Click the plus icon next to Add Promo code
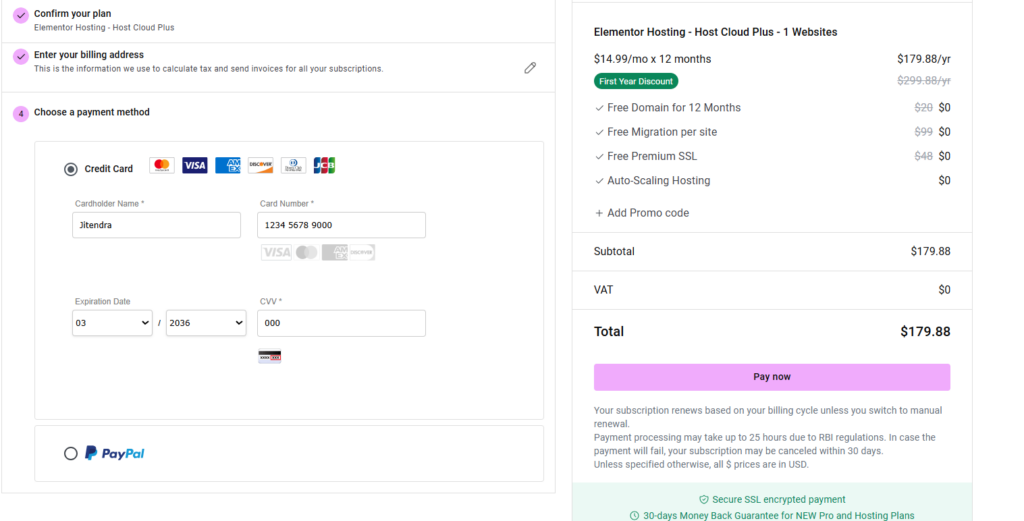 [599, 213]
